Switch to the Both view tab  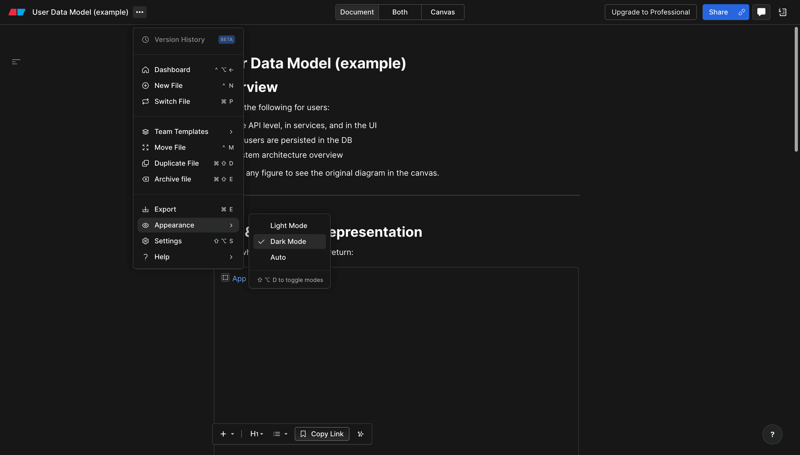(x=400, y=12)
